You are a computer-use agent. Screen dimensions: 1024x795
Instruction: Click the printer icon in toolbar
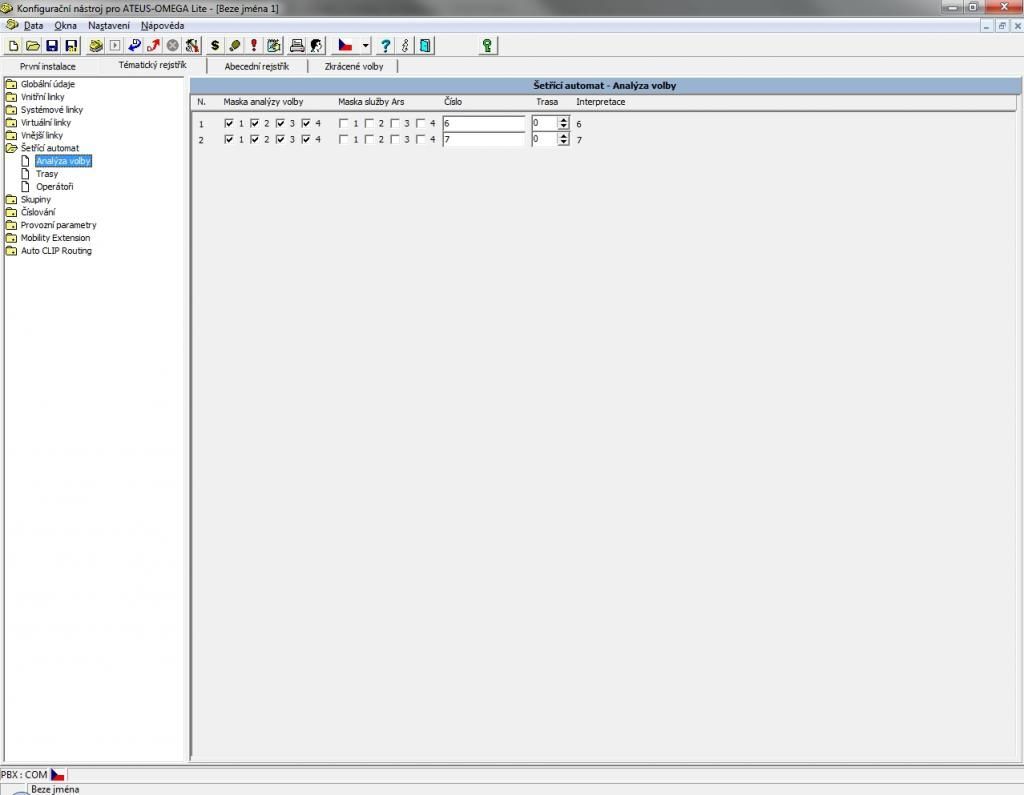[296, 45]
